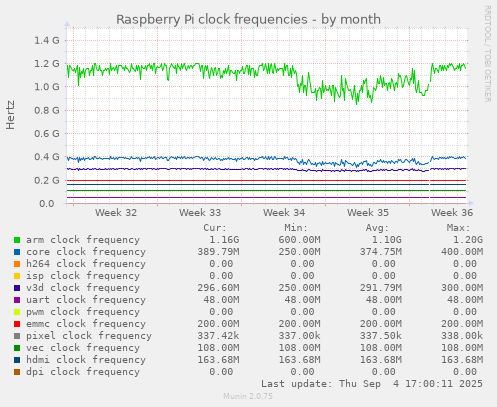The height and width of the screenshot is (407, 497).
Task: Click the h264 clock frequency orange swatch
Action: 17,264
